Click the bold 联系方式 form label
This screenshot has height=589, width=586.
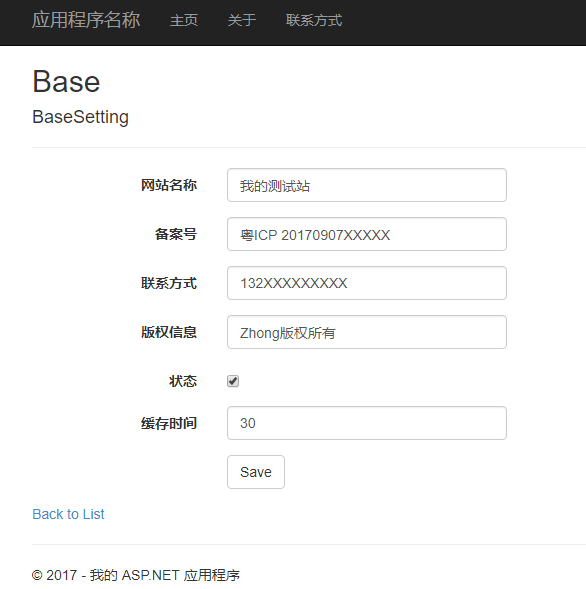pos(169,283)
